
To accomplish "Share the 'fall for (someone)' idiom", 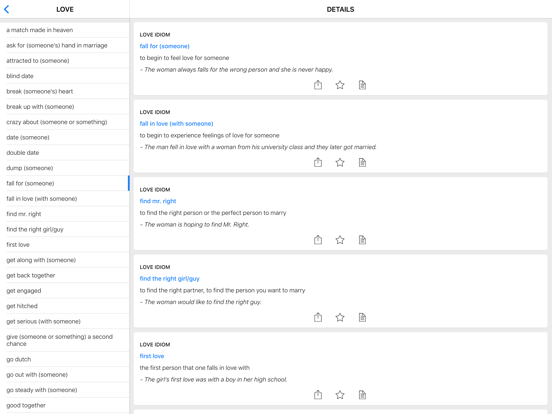I will tap(318, 85).
